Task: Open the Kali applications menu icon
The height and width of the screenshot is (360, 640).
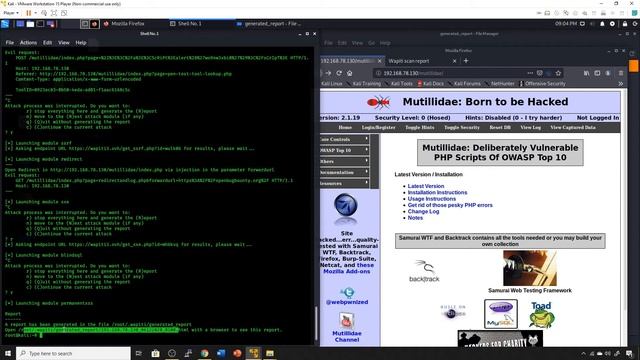Action: [x=5, y=24]
